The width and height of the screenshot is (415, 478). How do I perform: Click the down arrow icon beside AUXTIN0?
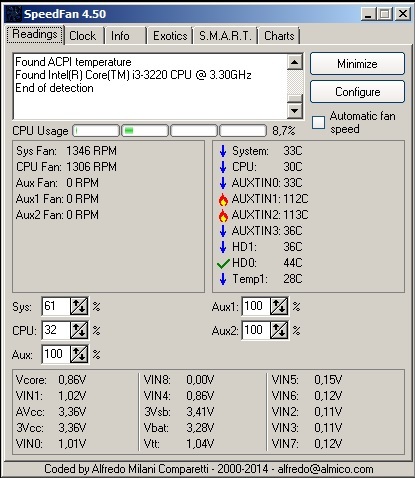223,183
